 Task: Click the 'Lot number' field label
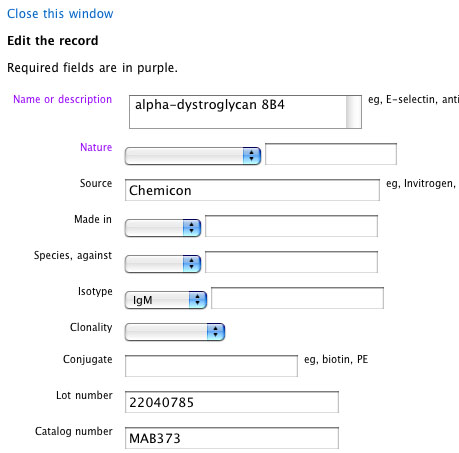84,395
